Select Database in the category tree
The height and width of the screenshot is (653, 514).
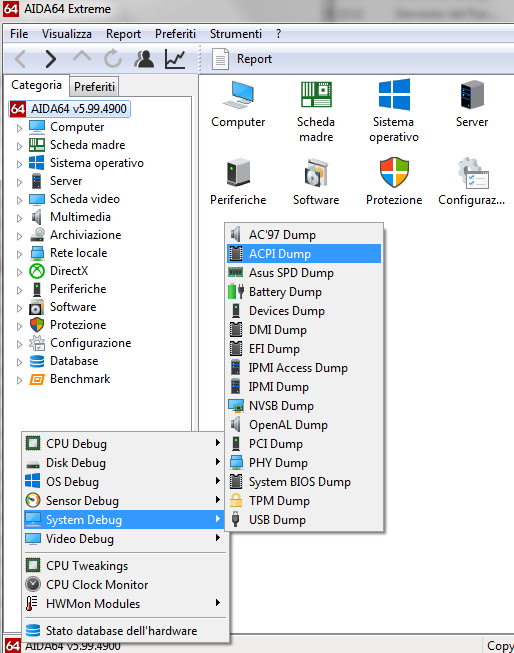74,361
